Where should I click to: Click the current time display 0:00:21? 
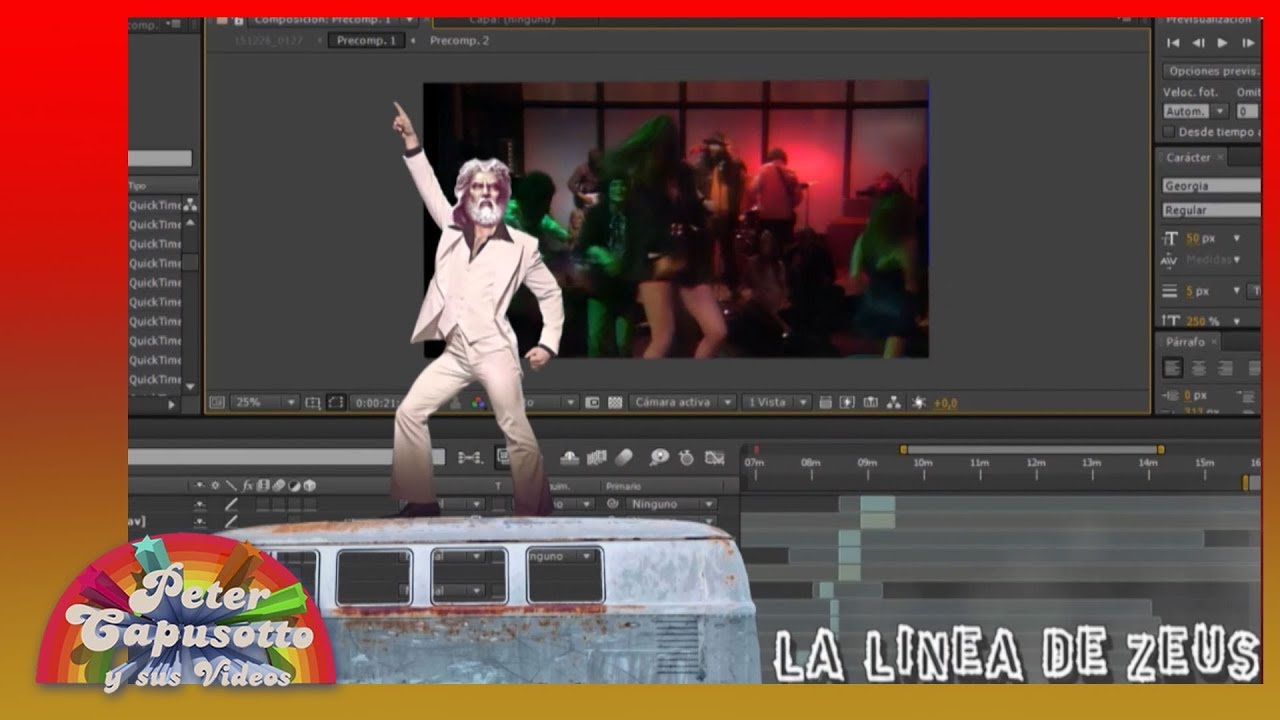[376, 402]
